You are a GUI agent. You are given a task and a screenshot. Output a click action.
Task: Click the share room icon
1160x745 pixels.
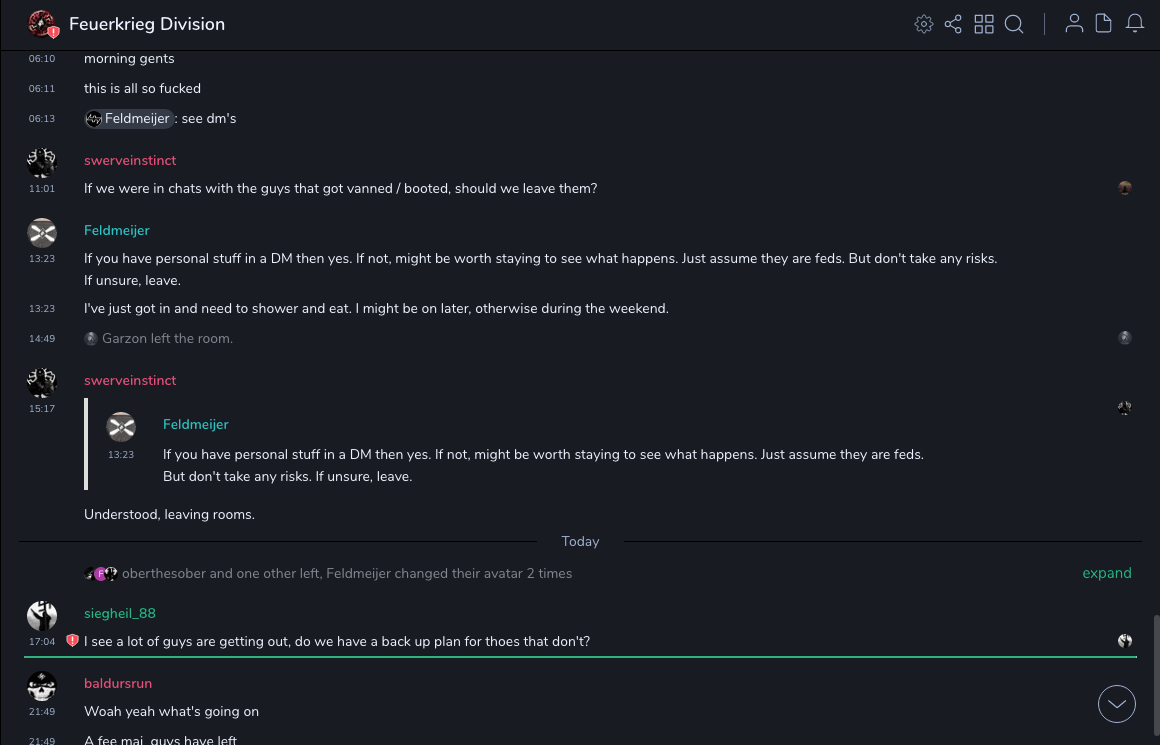[953, 24]
